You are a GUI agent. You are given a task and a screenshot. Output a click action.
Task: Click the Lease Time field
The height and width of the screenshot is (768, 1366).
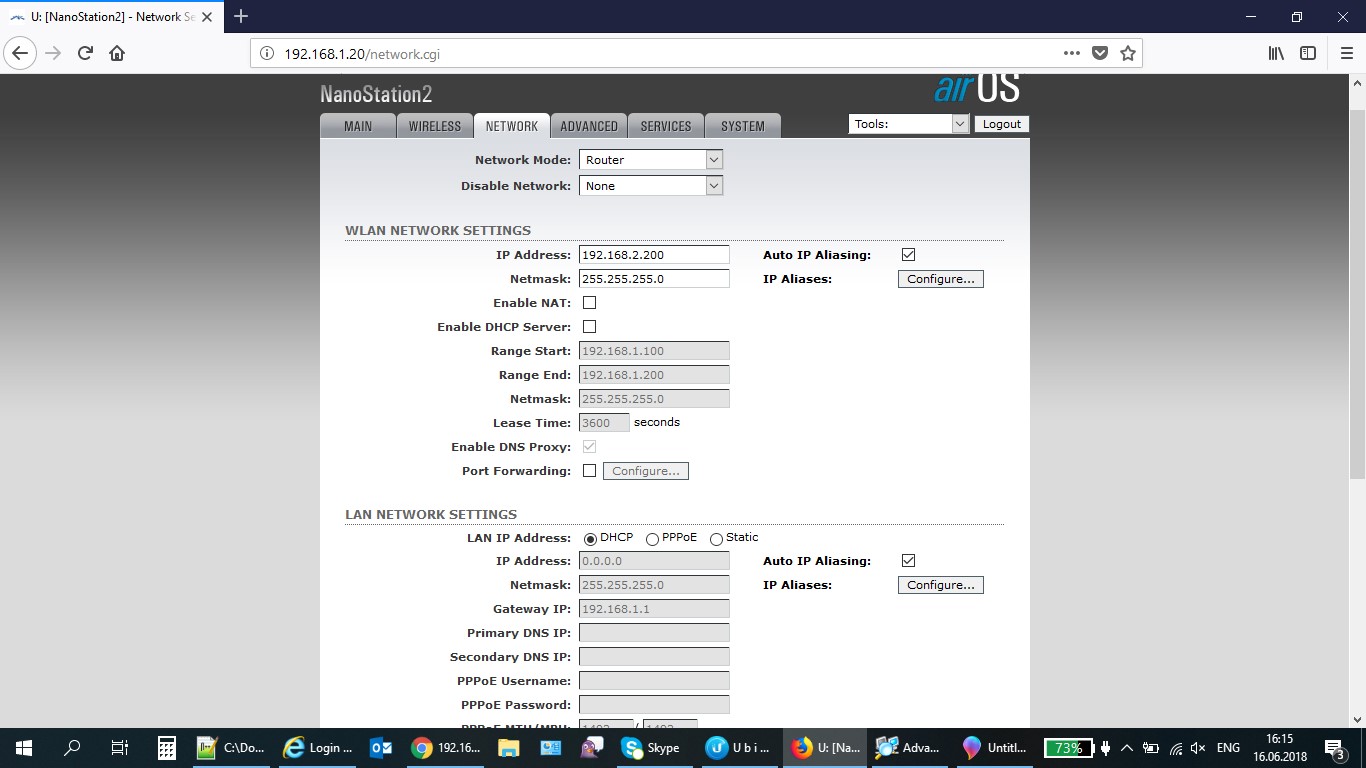604,423
